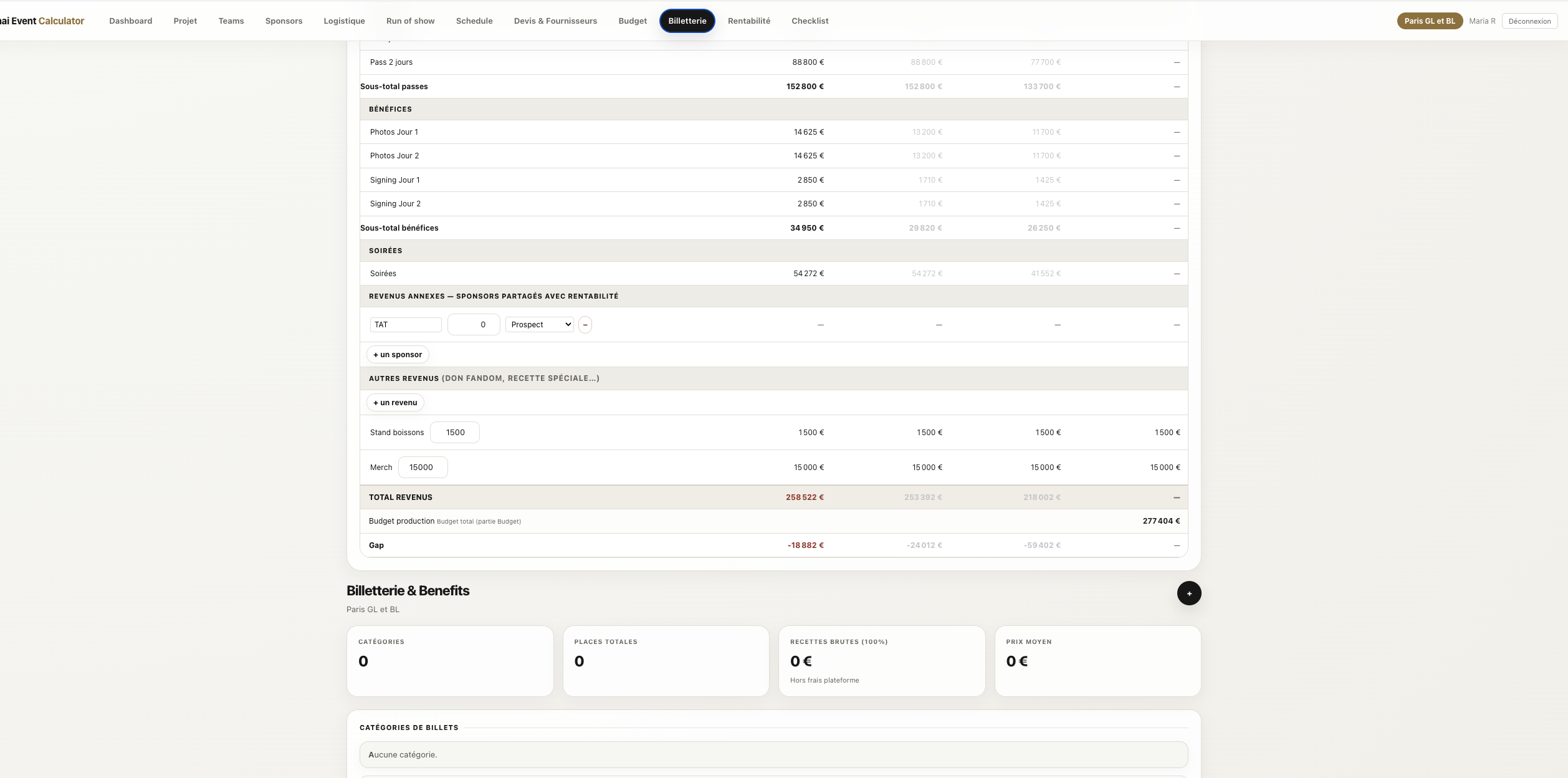
Task: Focus the TAT sponsor amount field
Action: point(474,325)
